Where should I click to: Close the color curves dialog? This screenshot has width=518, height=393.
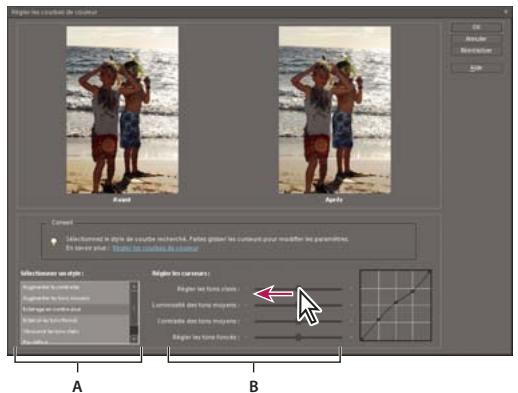click(x=506, y=12)
